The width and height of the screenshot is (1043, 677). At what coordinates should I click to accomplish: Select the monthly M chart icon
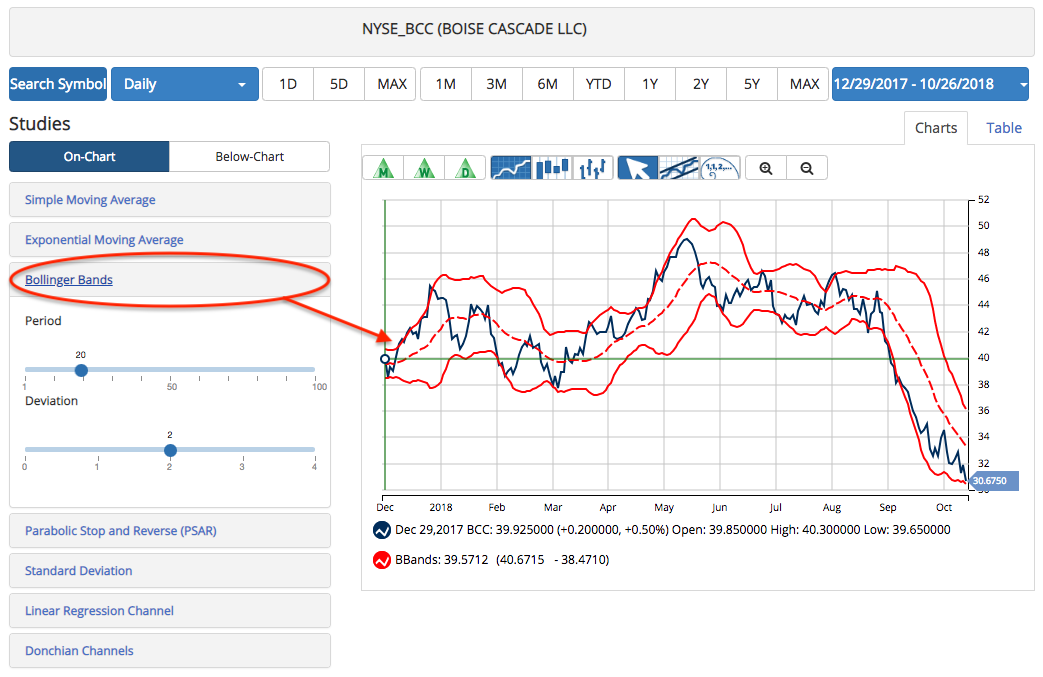tap(383, 168)
